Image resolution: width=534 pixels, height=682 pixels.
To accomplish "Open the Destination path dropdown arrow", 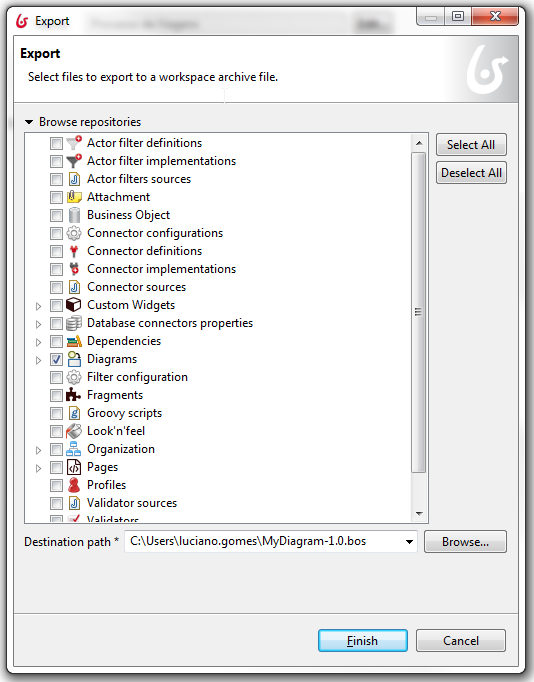I will 409,542.
